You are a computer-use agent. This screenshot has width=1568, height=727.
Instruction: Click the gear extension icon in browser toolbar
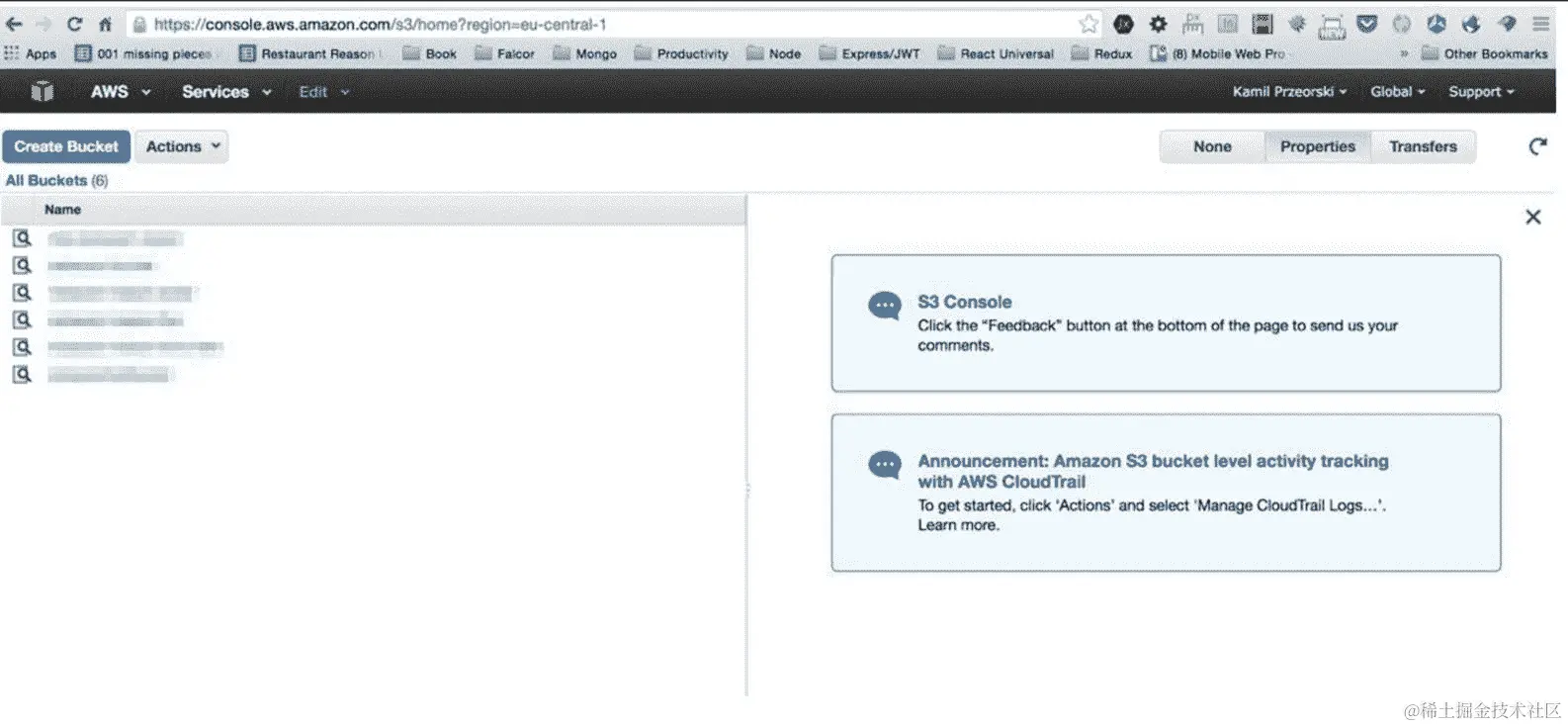click(1158, 24)
